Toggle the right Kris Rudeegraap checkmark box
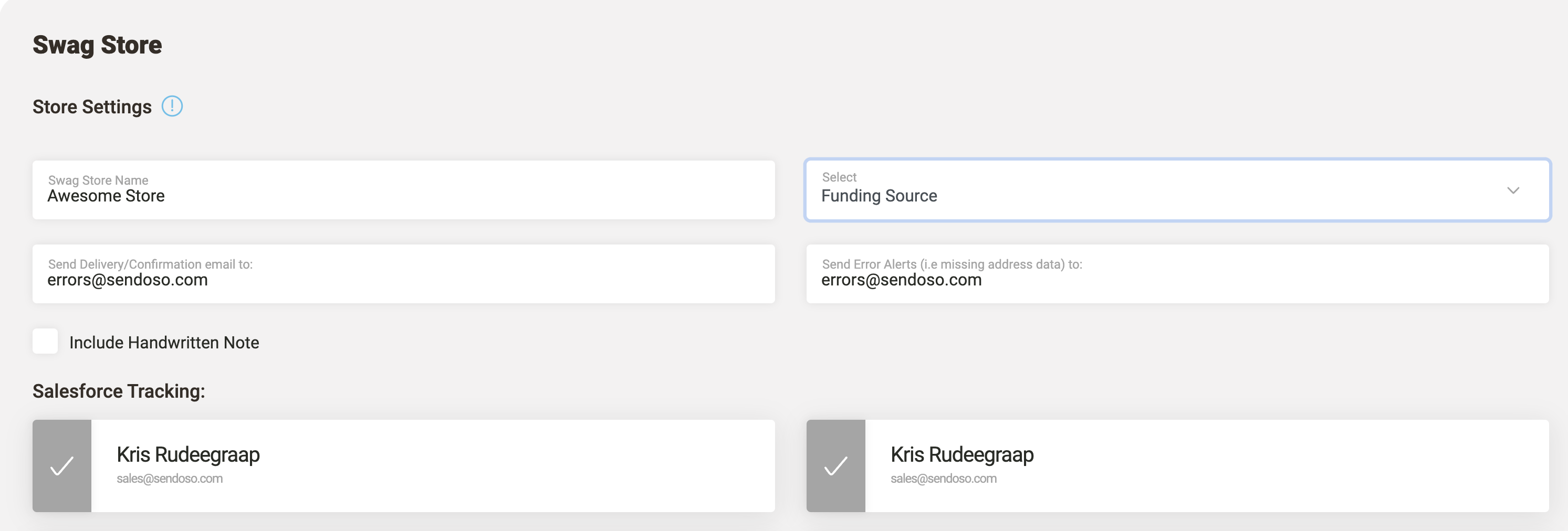1568x531 pixels. [x=835, y=466]
